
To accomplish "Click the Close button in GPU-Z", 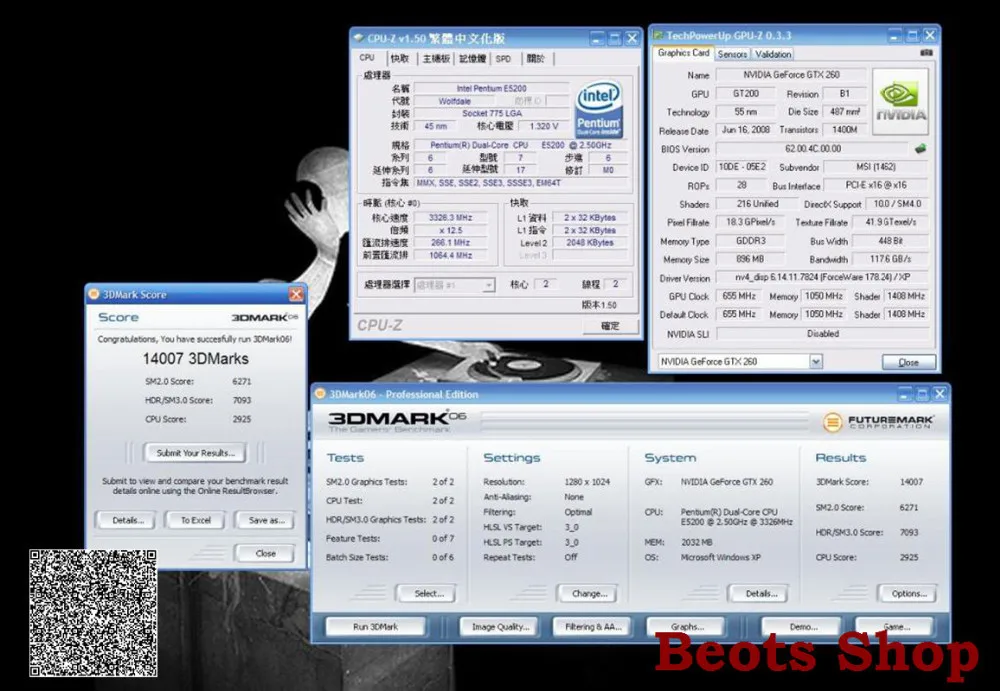I will pos(909,362).
